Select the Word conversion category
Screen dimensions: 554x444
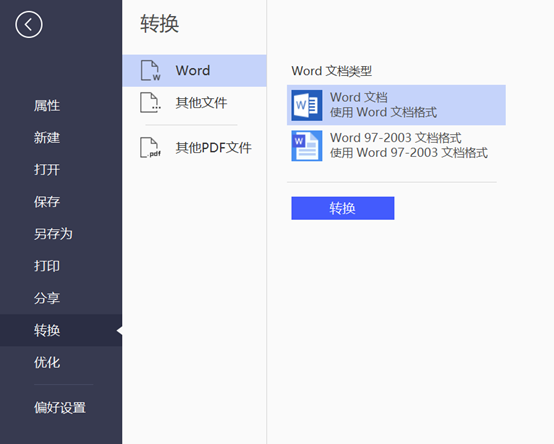194,70
